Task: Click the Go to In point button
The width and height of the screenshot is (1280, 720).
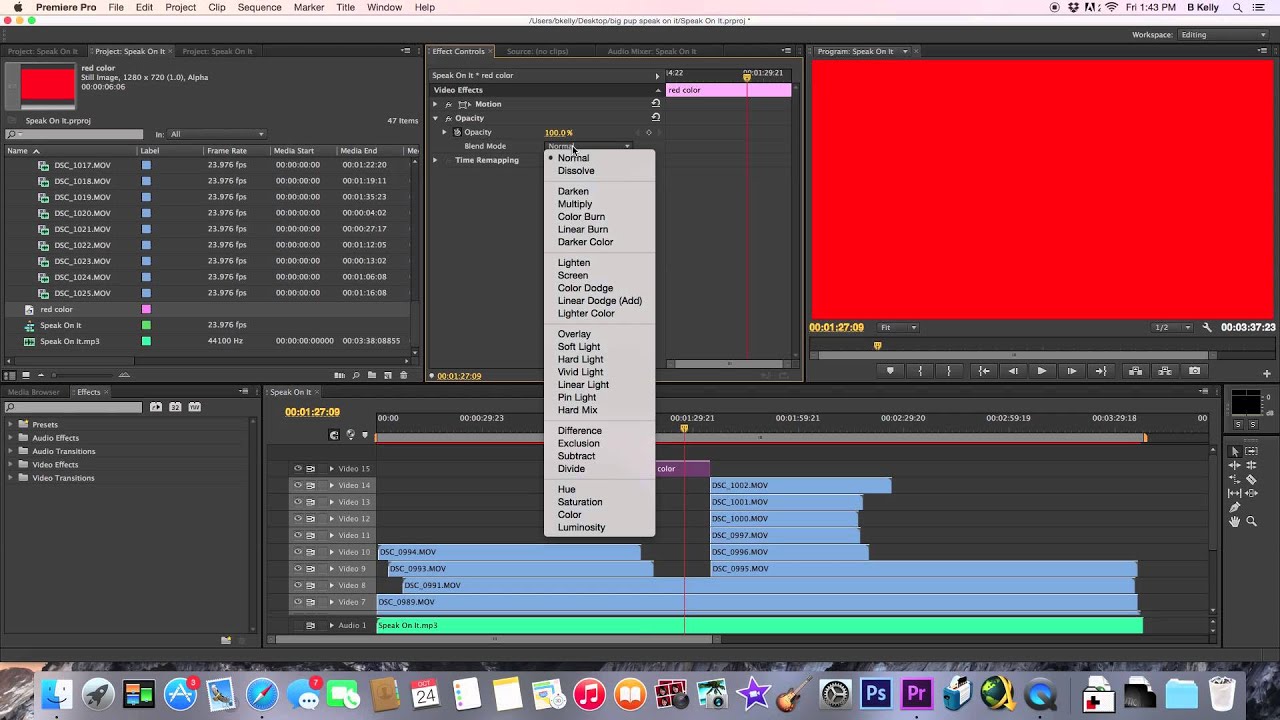Action: tap(984, 371)
